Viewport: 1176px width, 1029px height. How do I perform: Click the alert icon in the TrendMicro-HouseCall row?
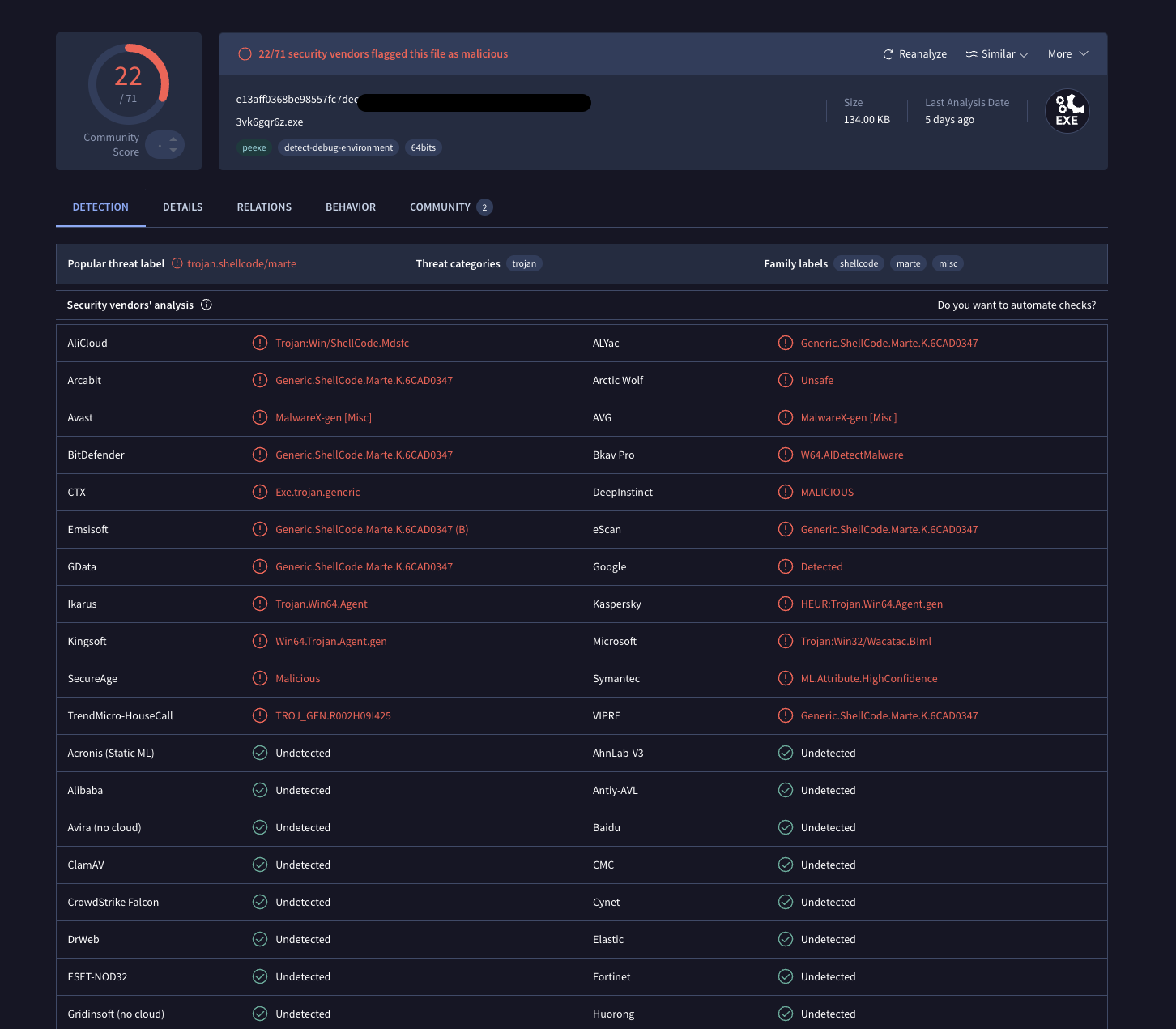[x=260, y=715]
